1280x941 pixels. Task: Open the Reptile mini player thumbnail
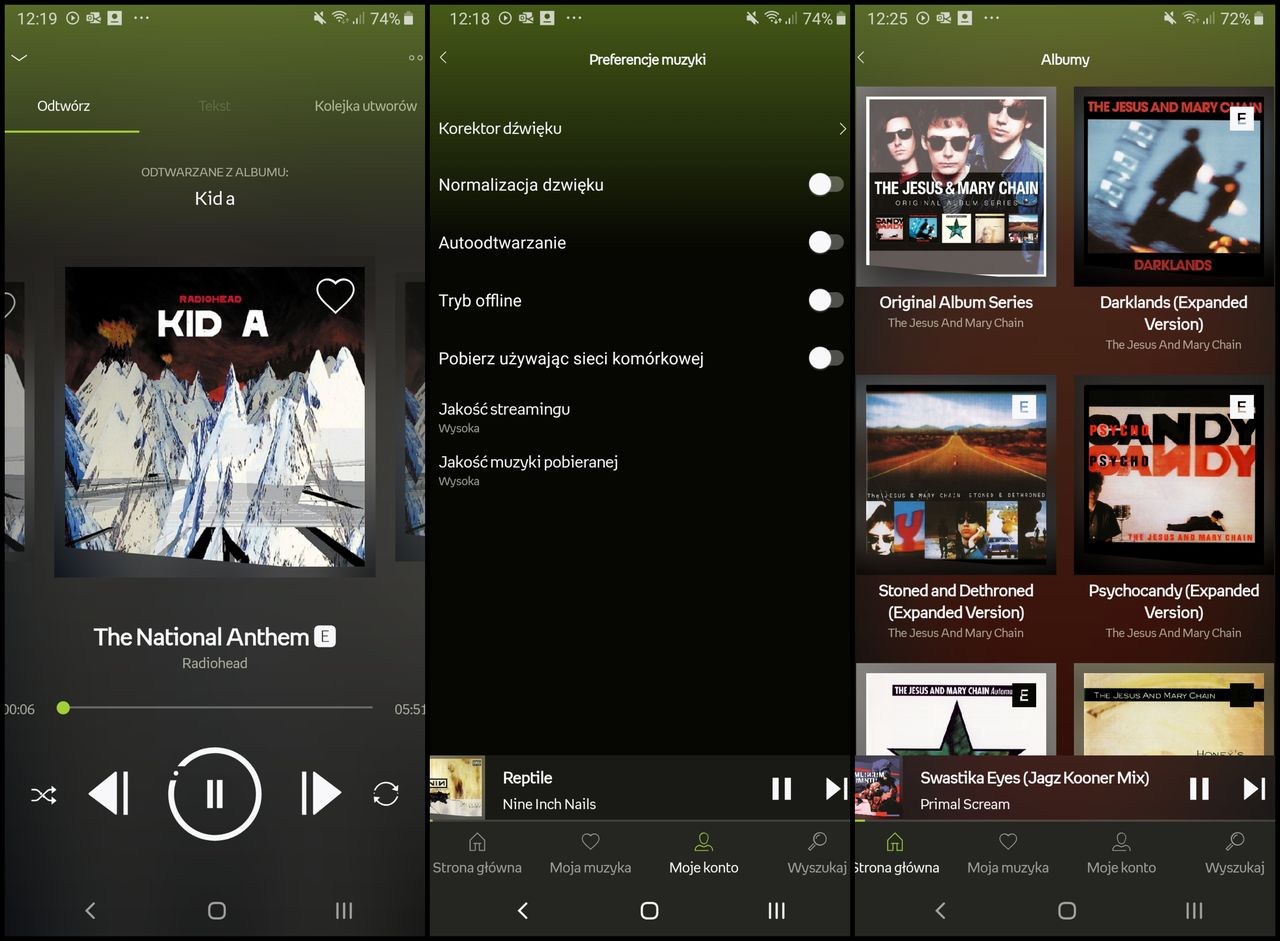(457, 788)
